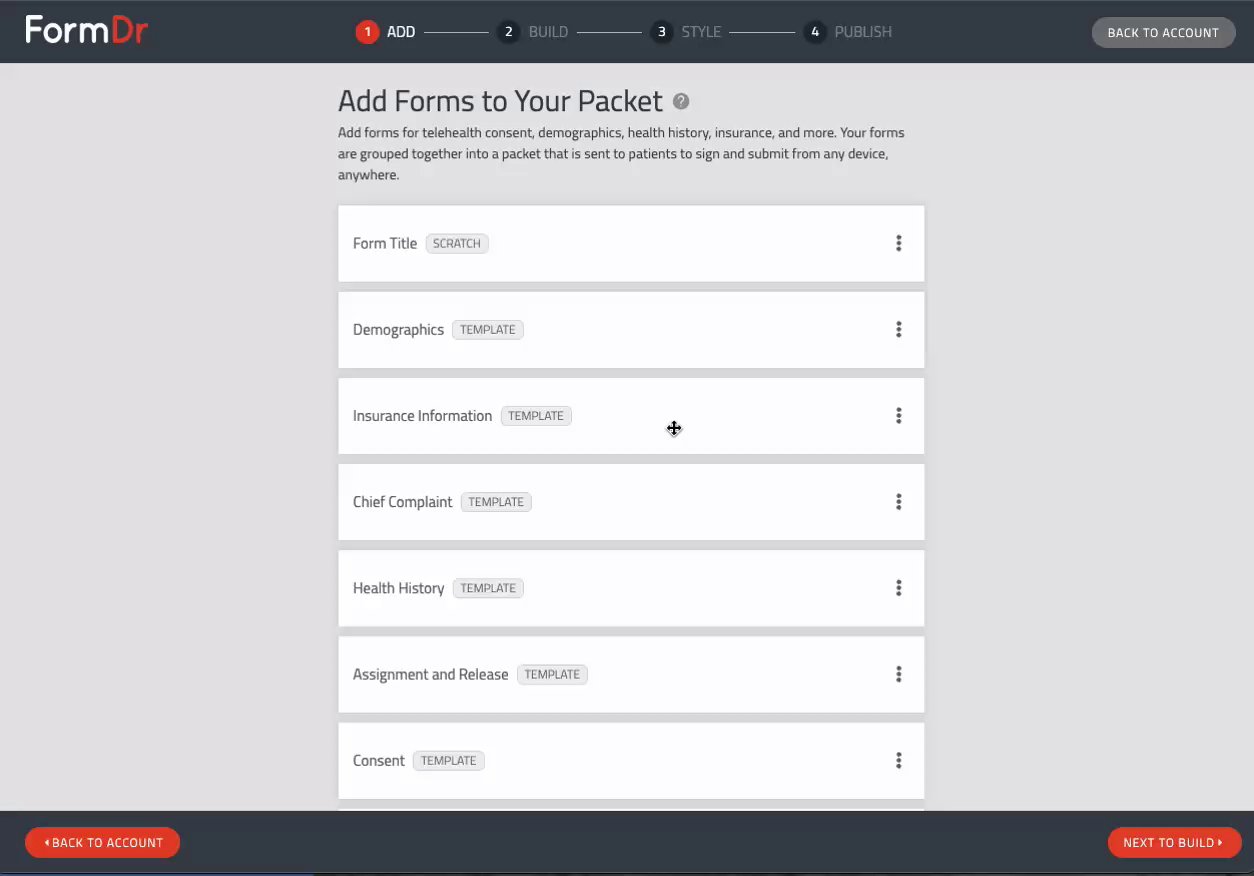Go to step 1 ADD

point(386,32)
